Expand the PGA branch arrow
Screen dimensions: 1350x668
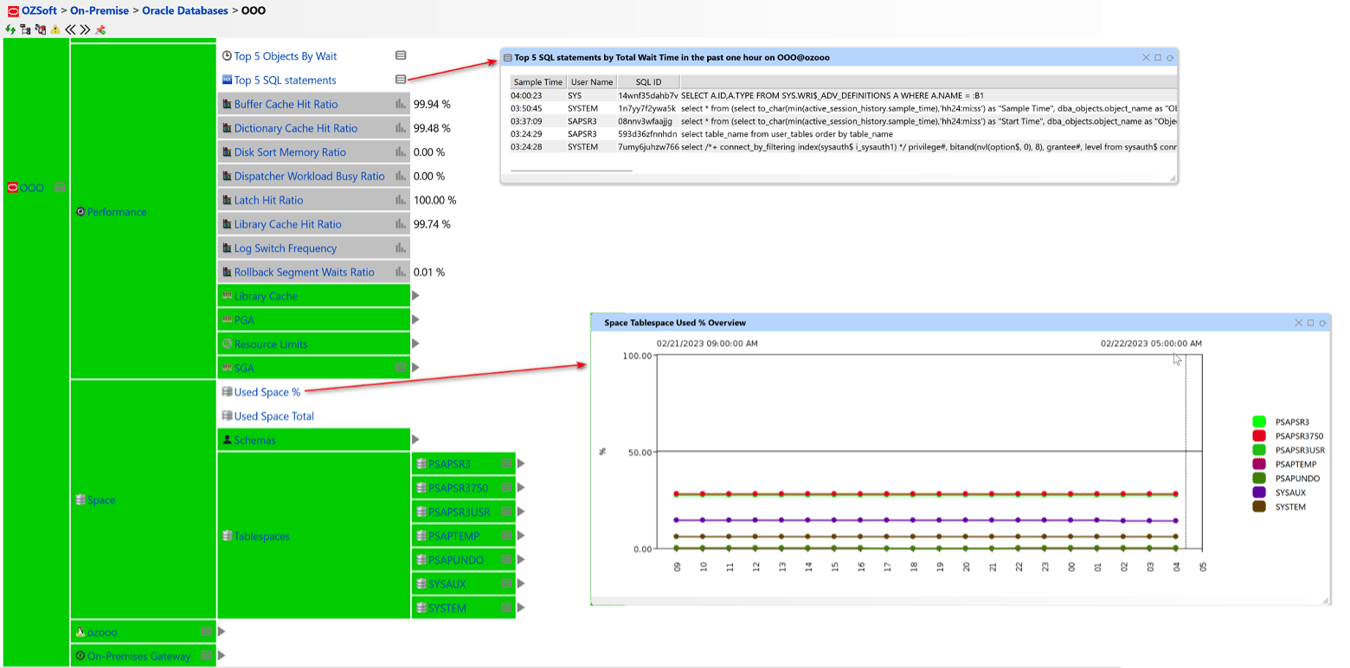click(x=416, y=319)
